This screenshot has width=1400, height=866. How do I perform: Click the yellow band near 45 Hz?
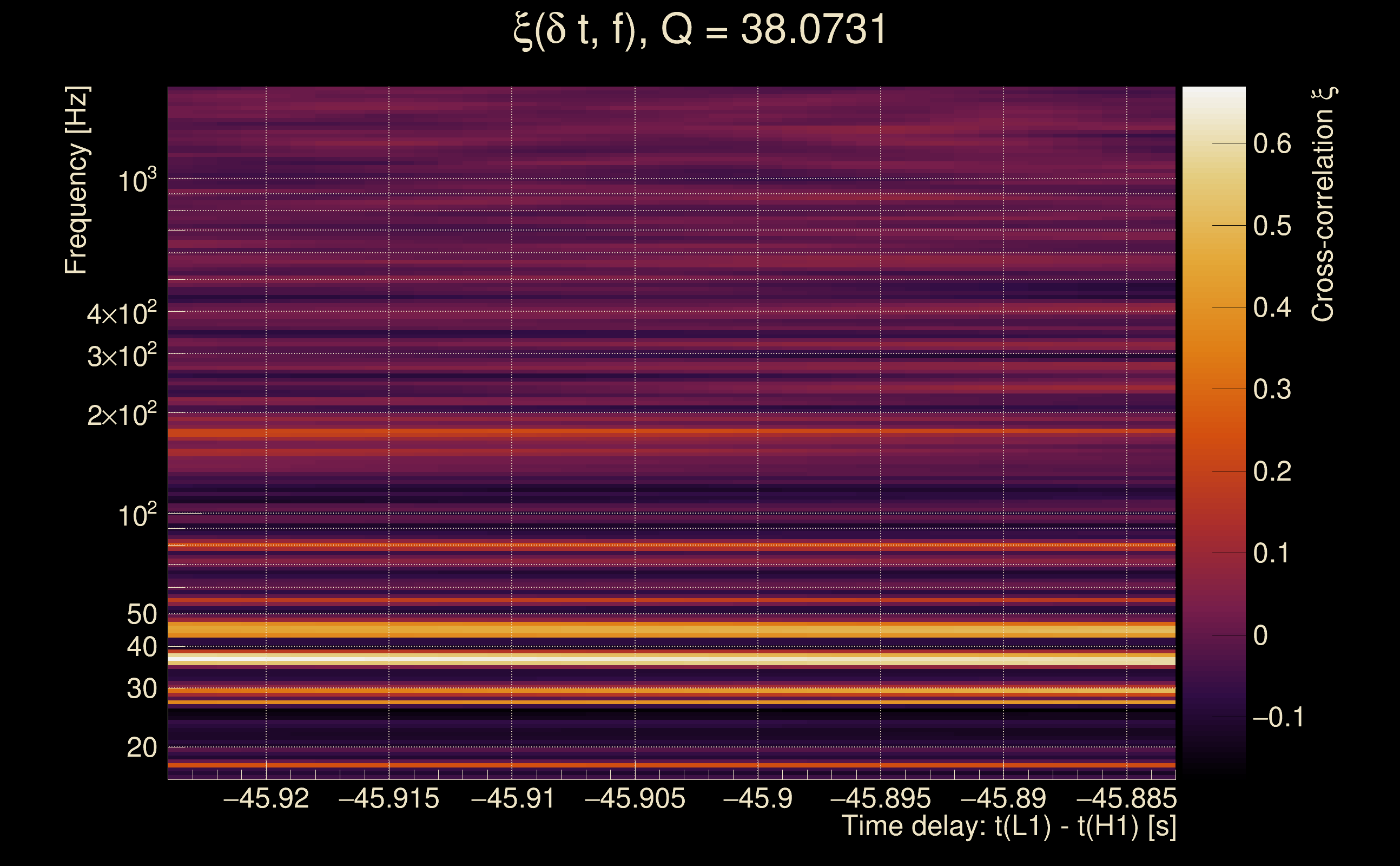pos(671,630)
